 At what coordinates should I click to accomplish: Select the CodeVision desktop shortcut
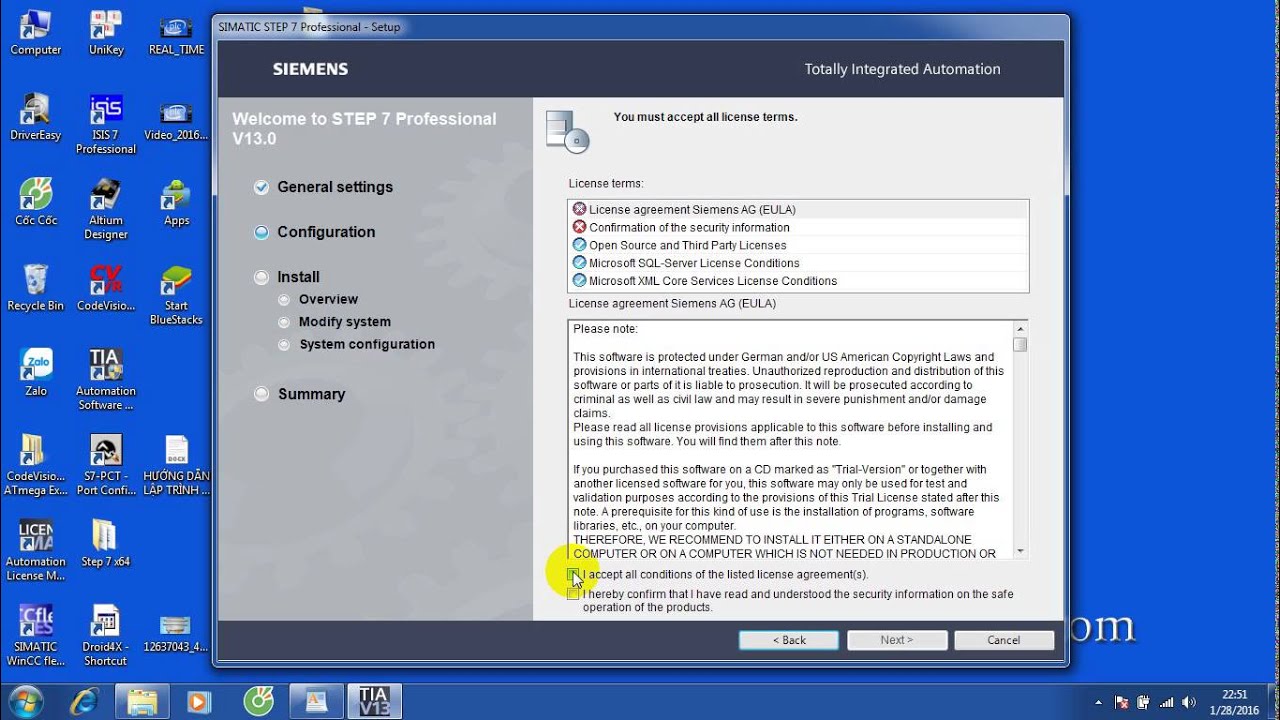[x=105, y=288]
